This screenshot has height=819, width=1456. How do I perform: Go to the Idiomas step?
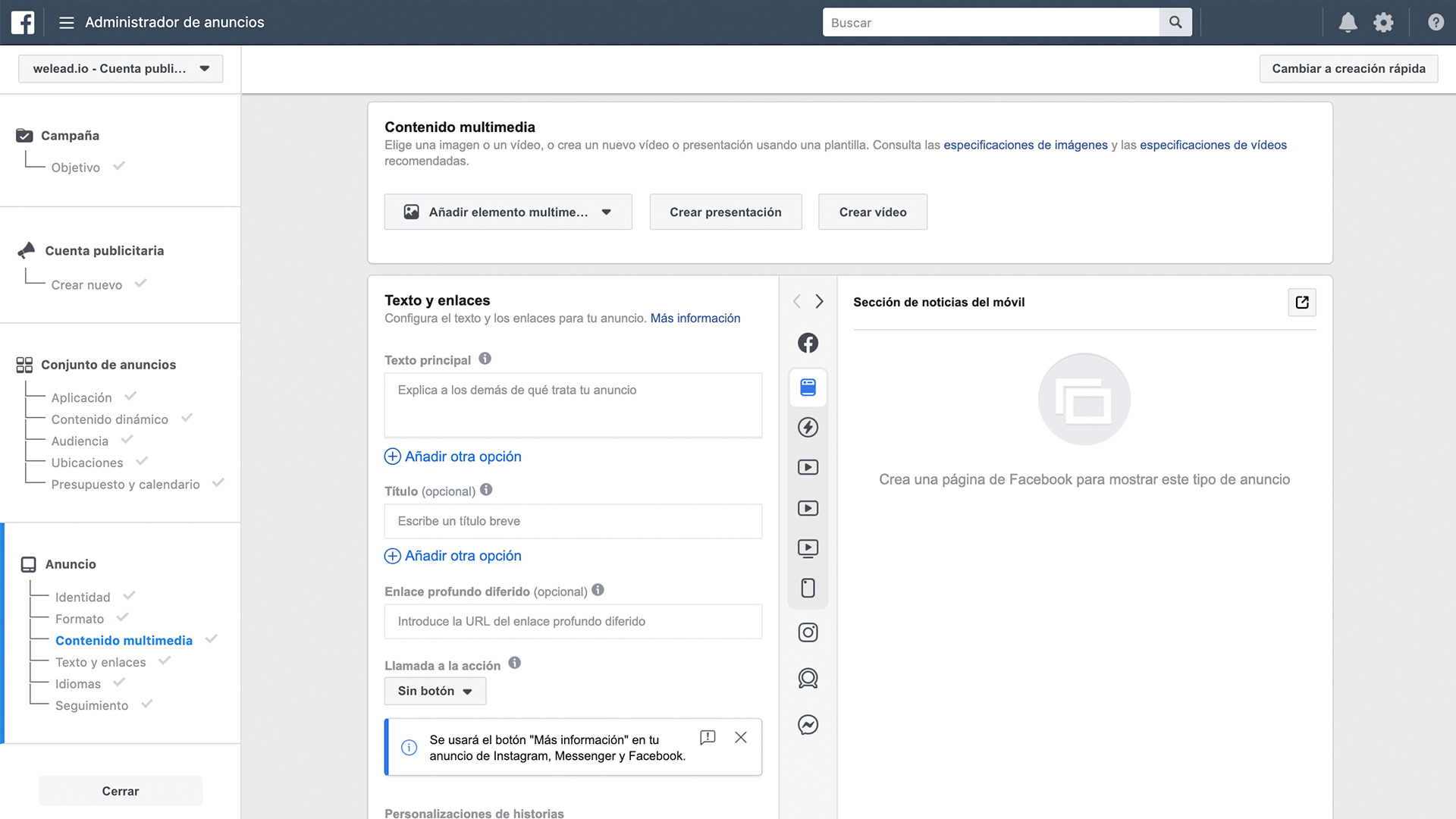(x=78, y=684)
